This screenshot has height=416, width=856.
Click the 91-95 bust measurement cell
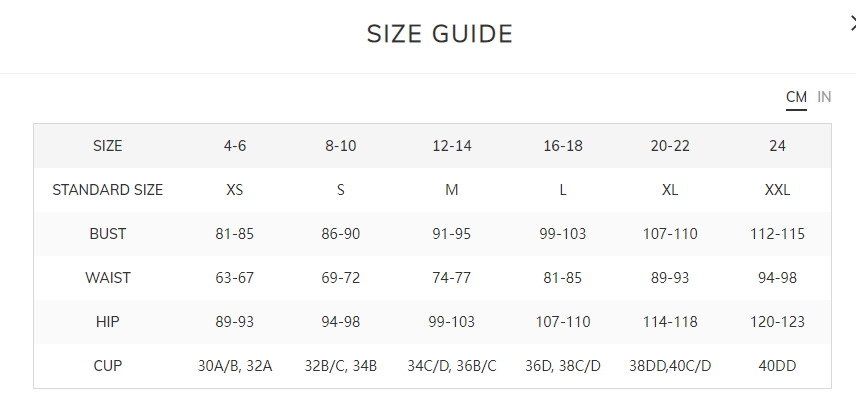click(452, 234)
